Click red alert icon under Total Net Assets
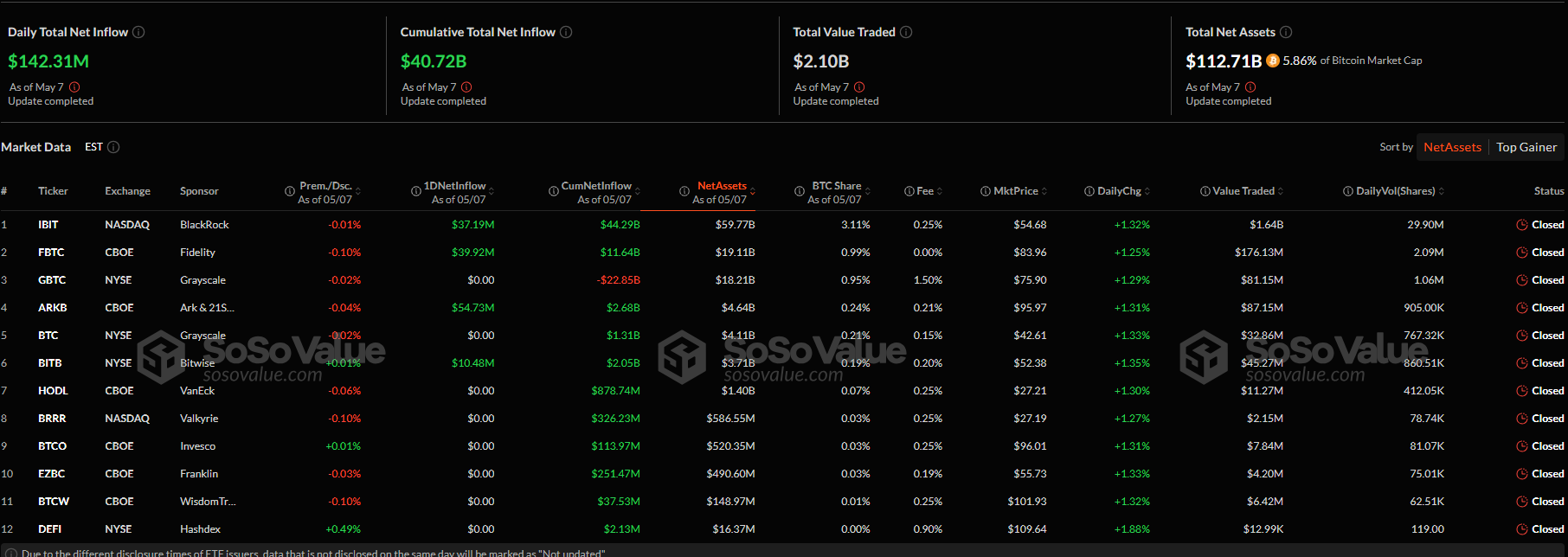1568x557 pixels. click(1250, 87)
